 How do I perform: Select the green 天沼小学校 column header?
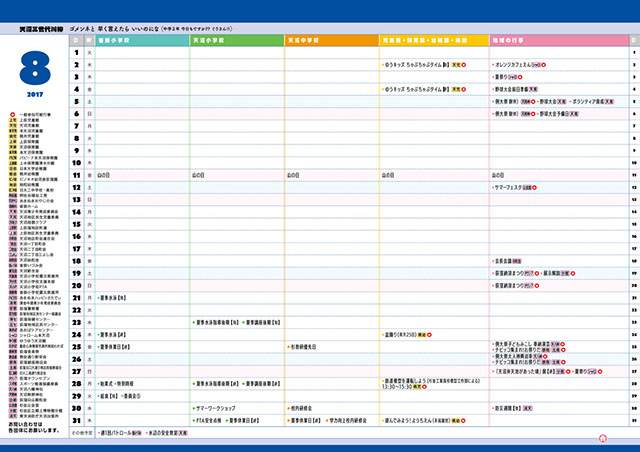(x=237, y=40)
